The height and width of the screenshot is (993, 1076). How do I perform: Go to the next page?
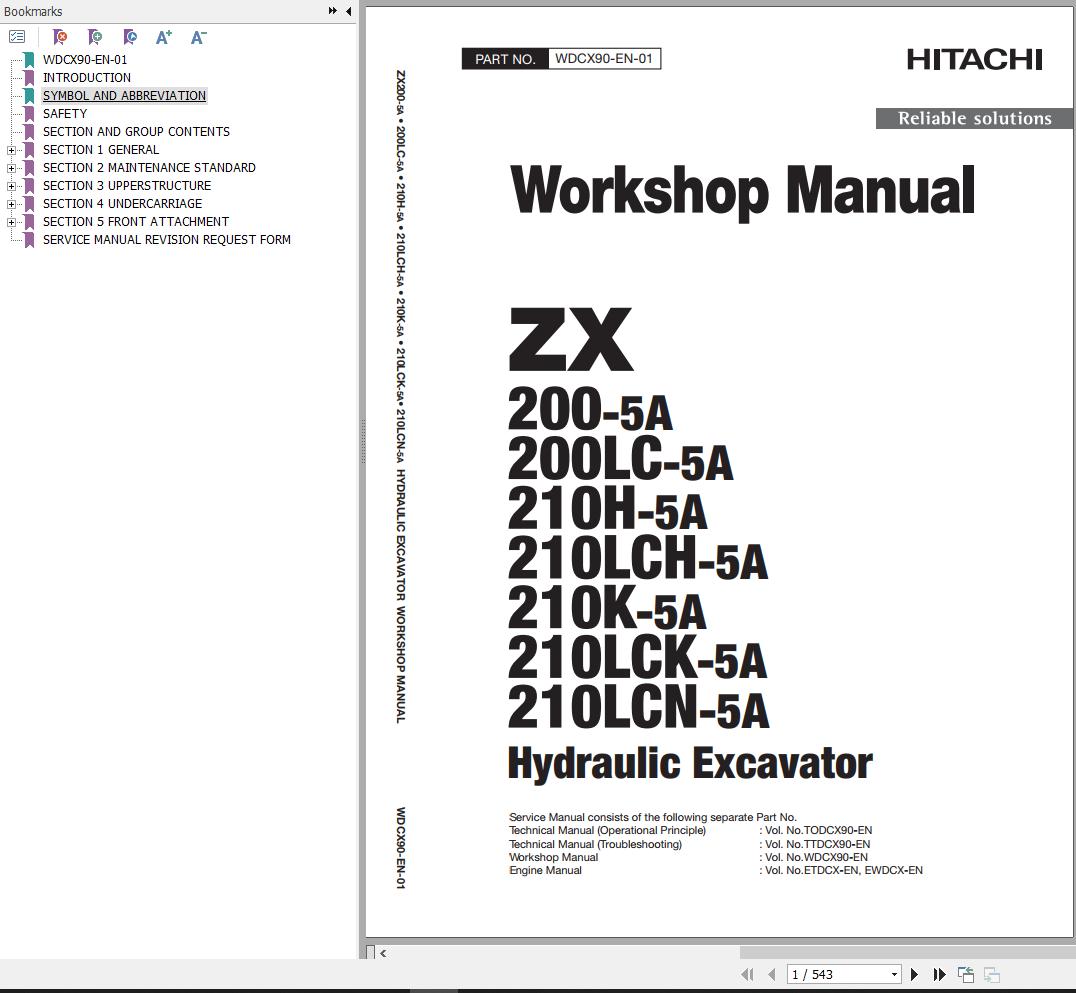pos(914,974)
